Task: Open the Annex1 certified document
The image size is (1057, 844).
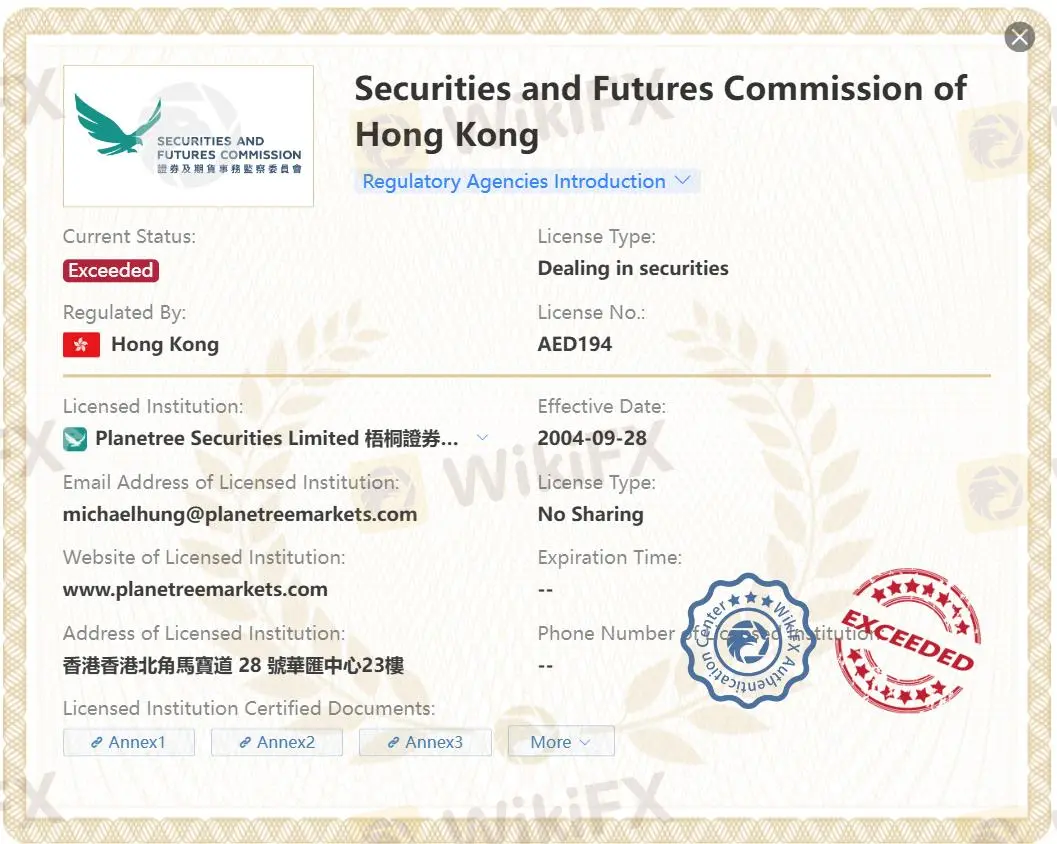Action: (129, 742)
